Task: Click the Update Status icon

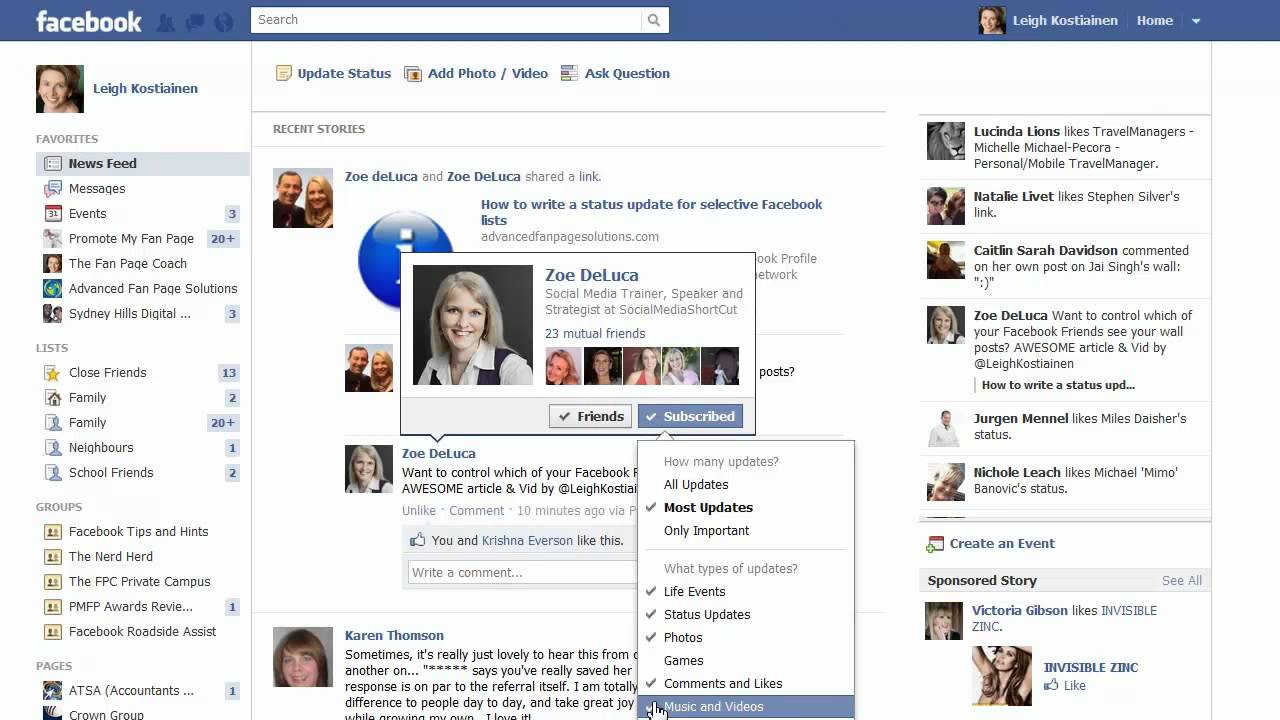Action: point(284,73)
